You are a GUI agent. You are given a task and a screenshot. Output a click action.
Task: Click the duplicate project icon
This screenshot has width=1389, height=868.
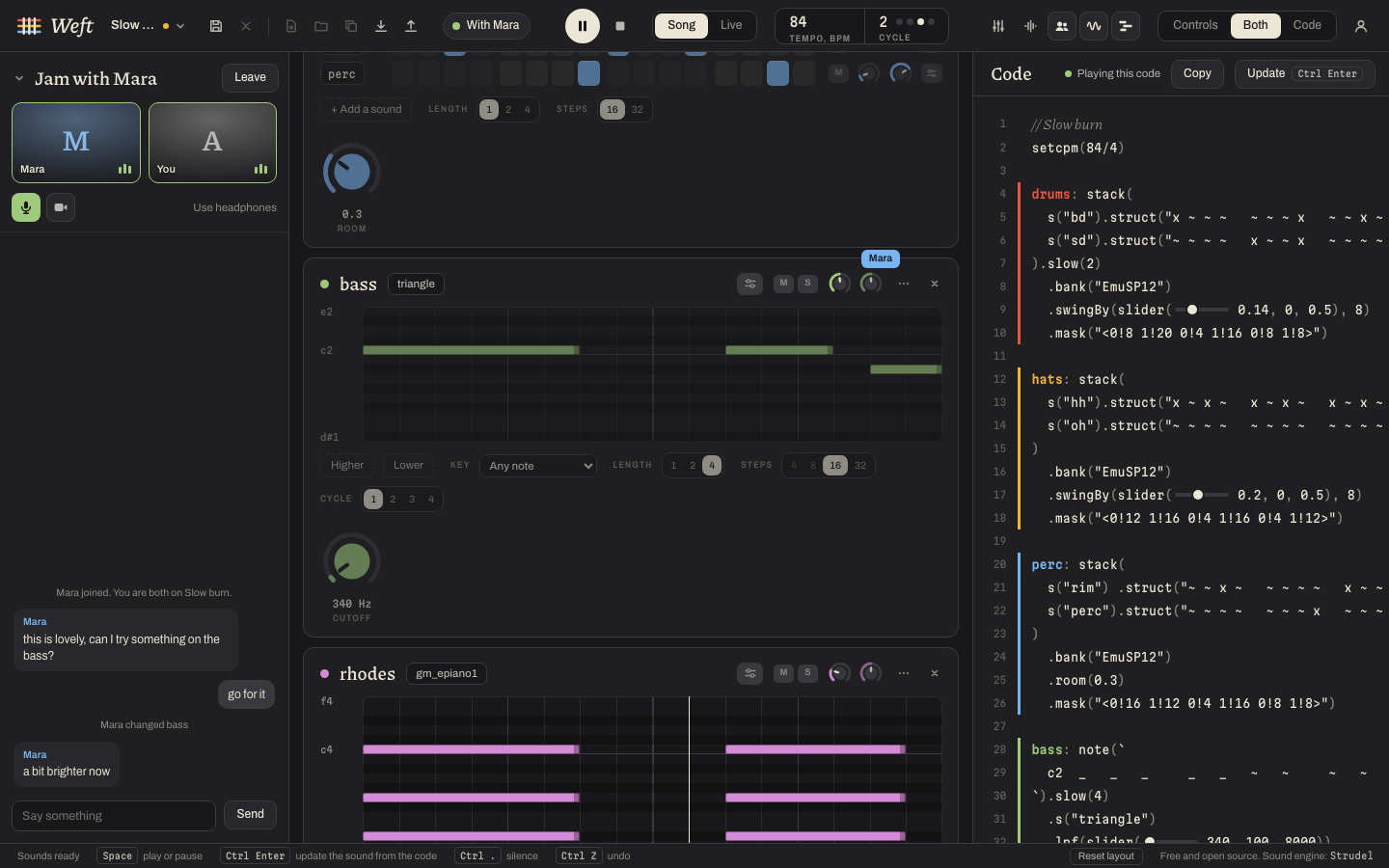(x=351, y=26)
